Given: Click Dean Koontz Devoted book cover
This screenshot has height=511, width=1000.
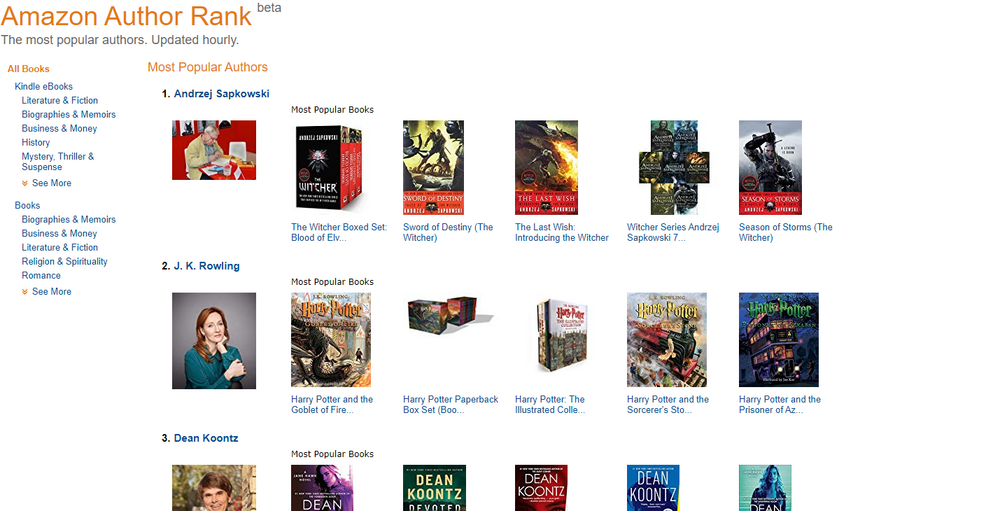Looking at the screenshot, I should point(434,488).
